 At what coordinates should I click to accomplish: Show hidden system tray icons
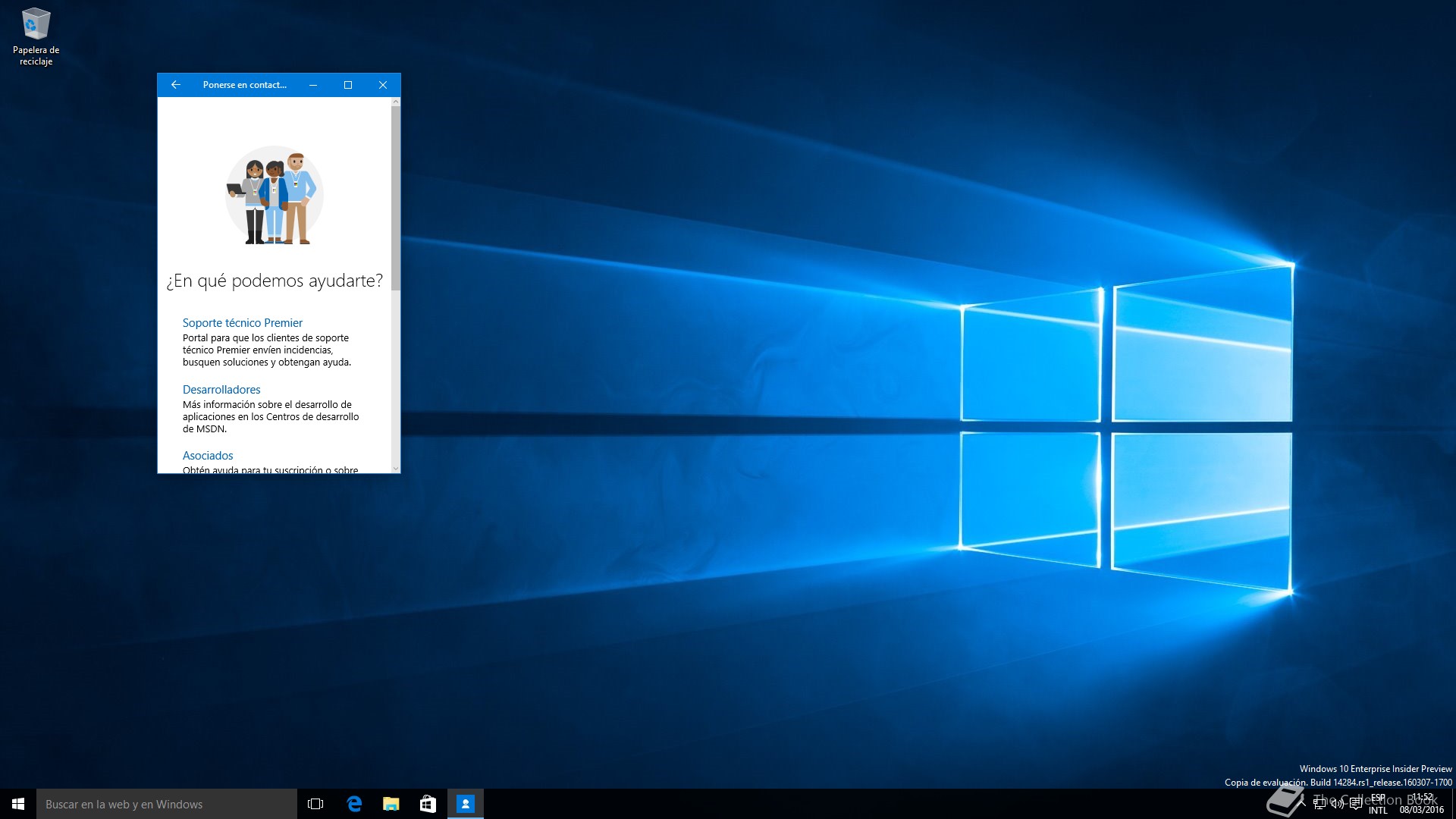[x=1301, y=804]
